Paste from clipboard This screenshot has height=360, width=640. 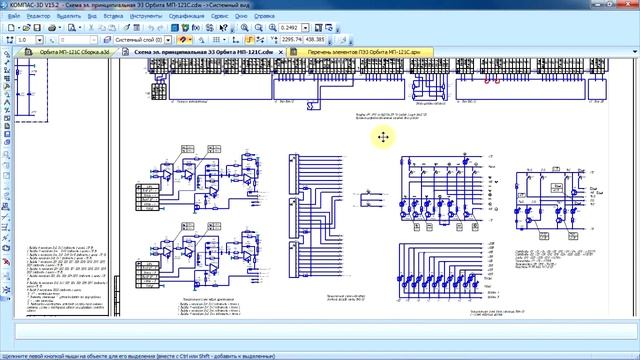point(112,28)
